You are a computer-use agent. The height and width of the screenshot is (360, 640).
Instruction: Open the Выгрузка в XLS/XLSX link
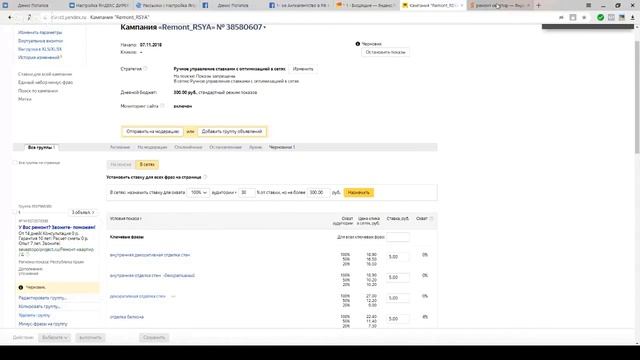point(40,49)
